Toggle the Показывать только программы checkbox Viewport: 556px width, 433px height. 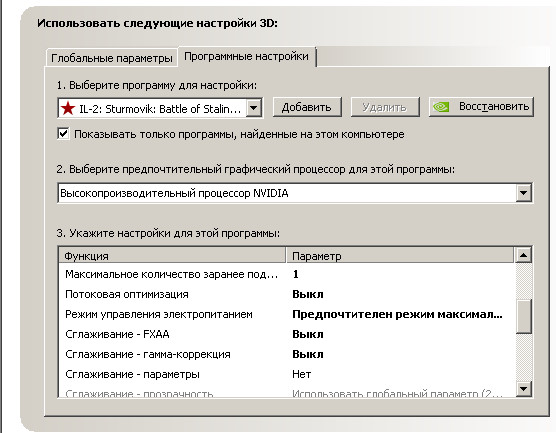63,134
